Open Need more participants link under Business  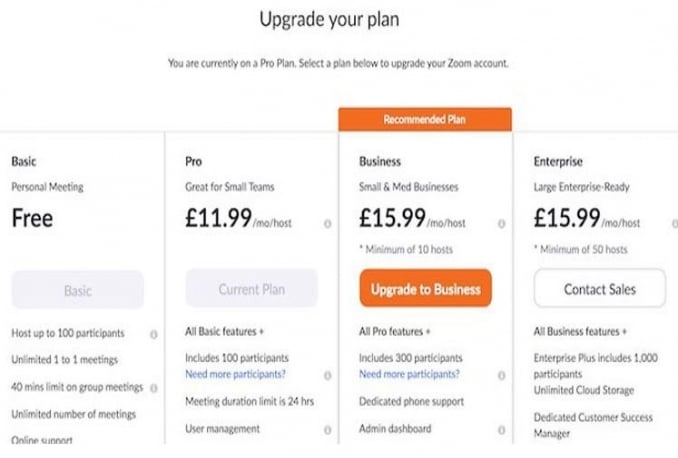(x=409, y=374)
